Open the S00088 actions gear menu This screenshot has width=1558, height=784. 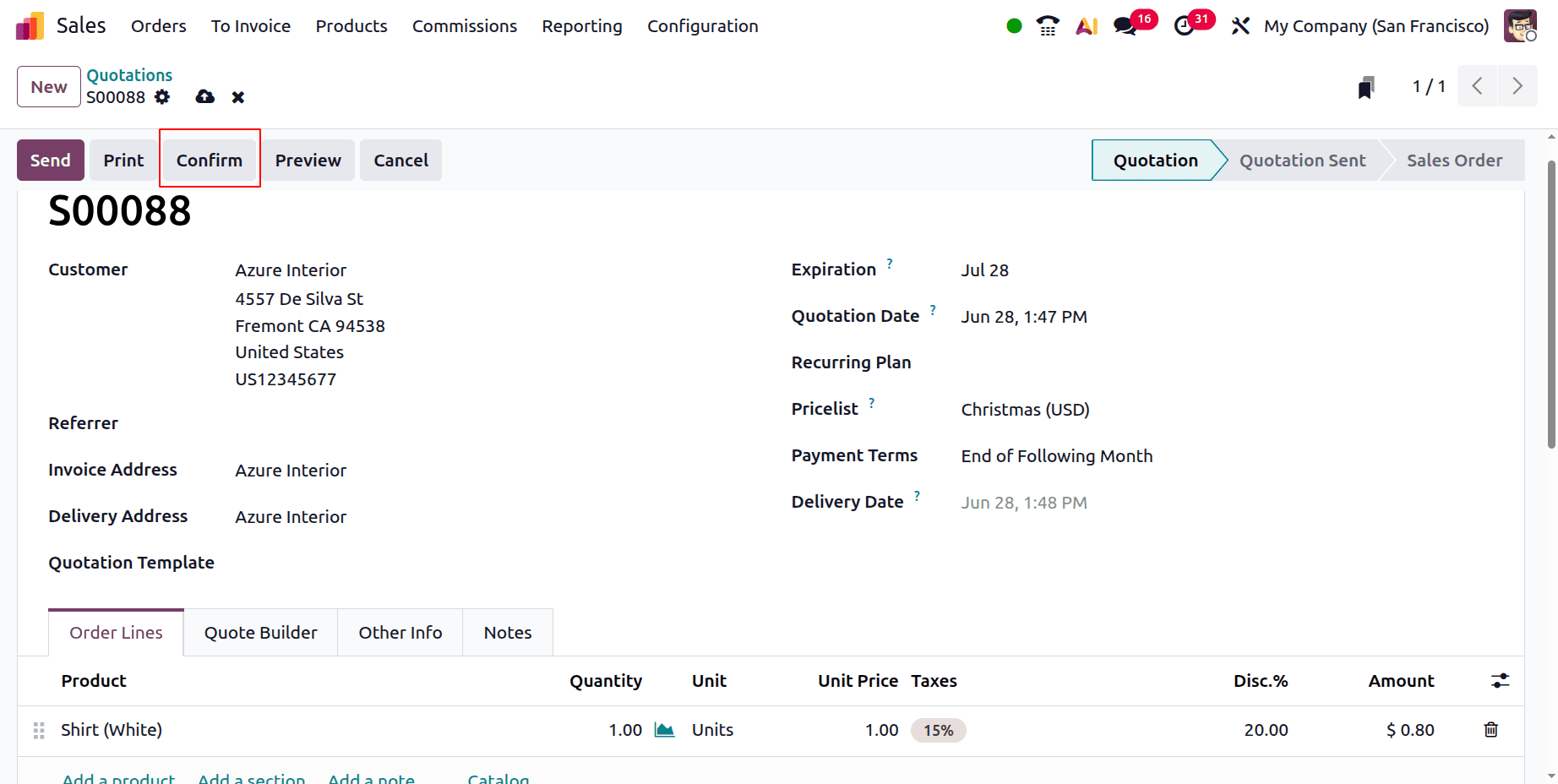tap(162, 97)
